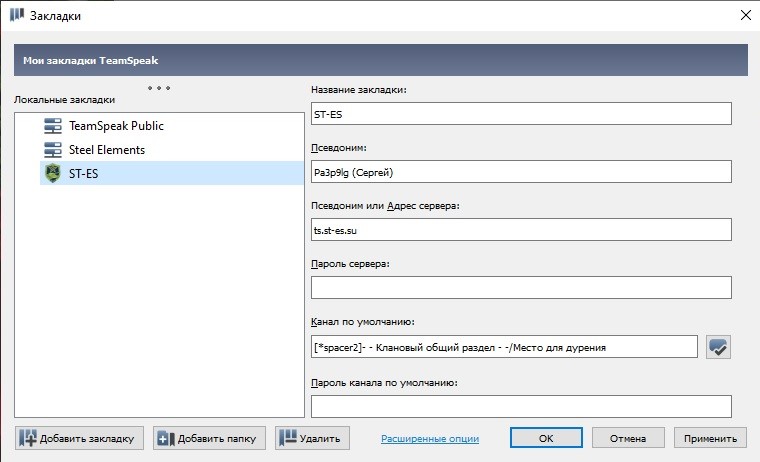Click the Псевдоним или Адрес сервера label

[385, 206]
